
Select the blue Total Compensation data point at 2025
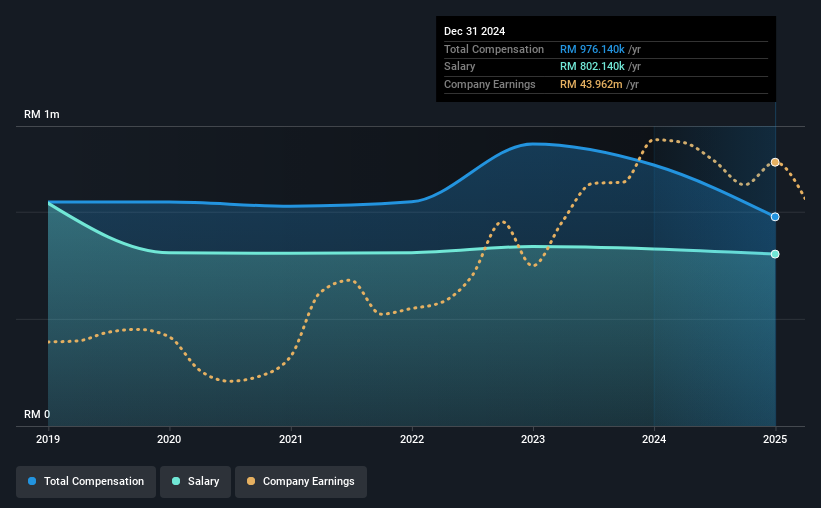[x=775, y=217]
